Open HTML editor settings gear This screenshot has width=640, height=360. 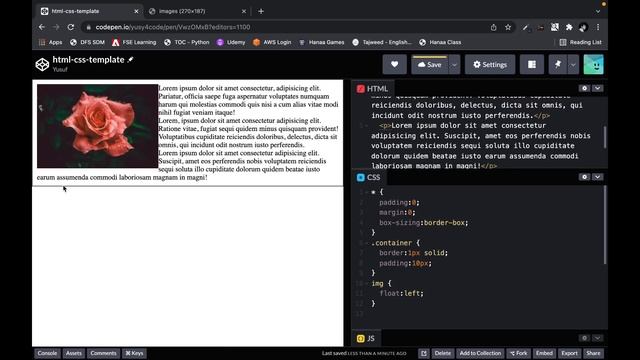[584, 88]
